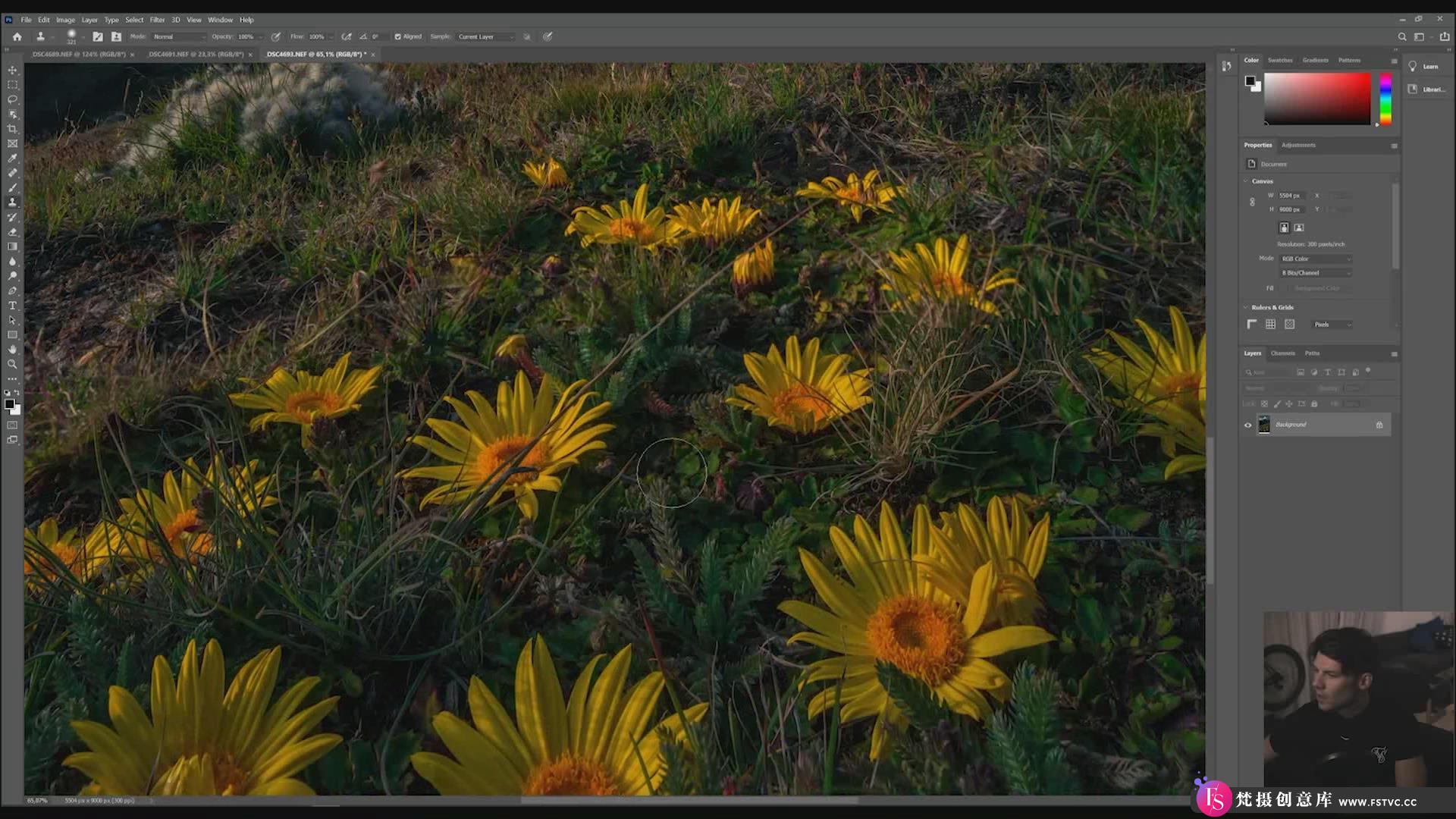Select the Crop tool
The width and height of the screenshot is (1456, 819).
pyautogui.click(x=12, y=129)
